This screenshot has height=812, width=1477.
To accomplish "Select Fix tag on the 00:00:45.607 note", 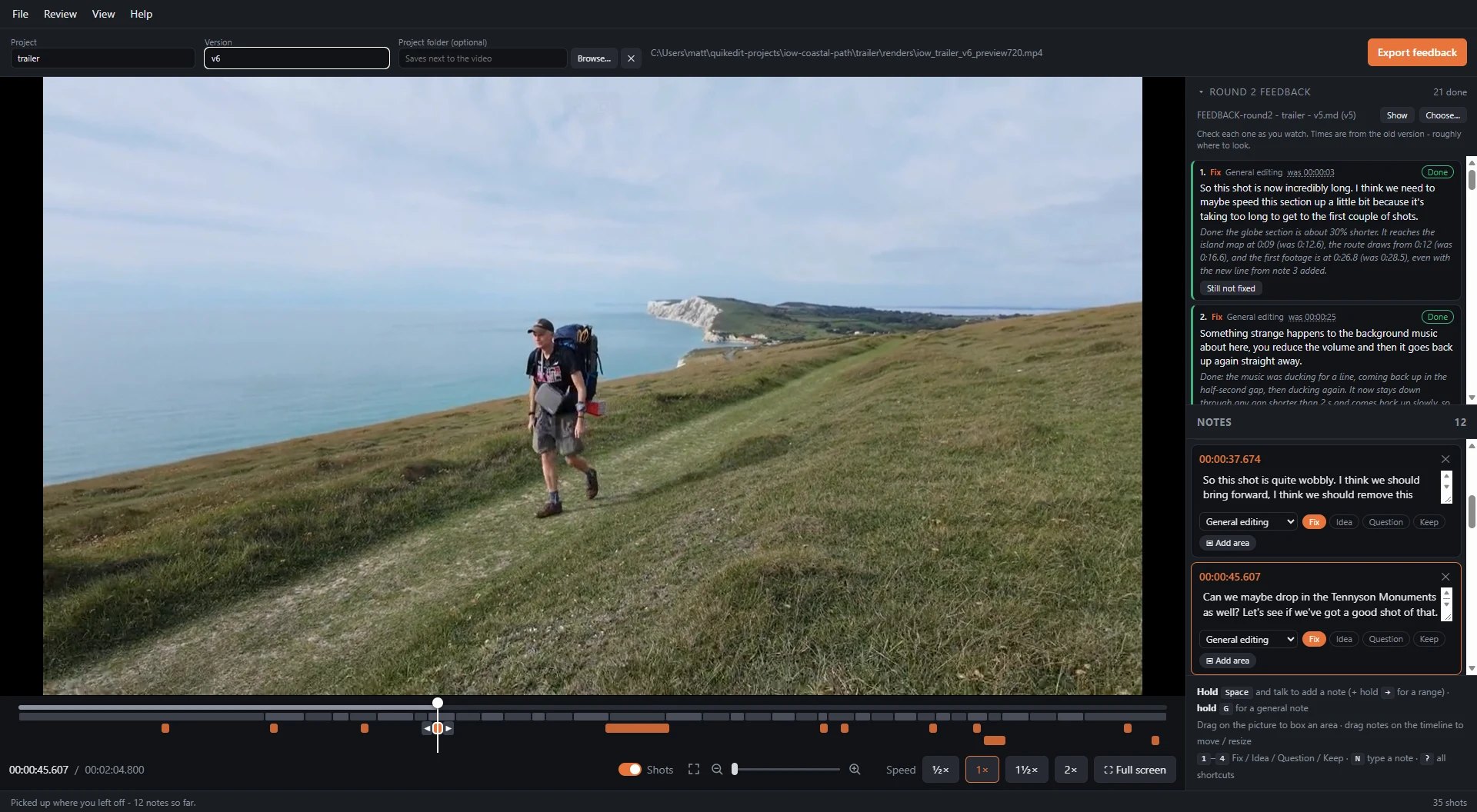I will (x=1314, y=639).
